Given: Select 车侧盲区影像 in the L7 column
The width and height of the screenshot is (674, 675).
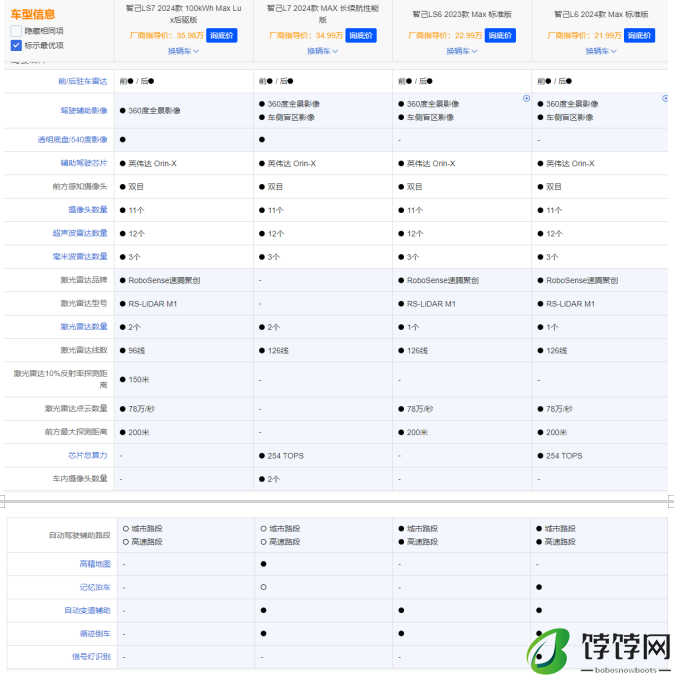Looking at the screenshot, I should (291, 117).
